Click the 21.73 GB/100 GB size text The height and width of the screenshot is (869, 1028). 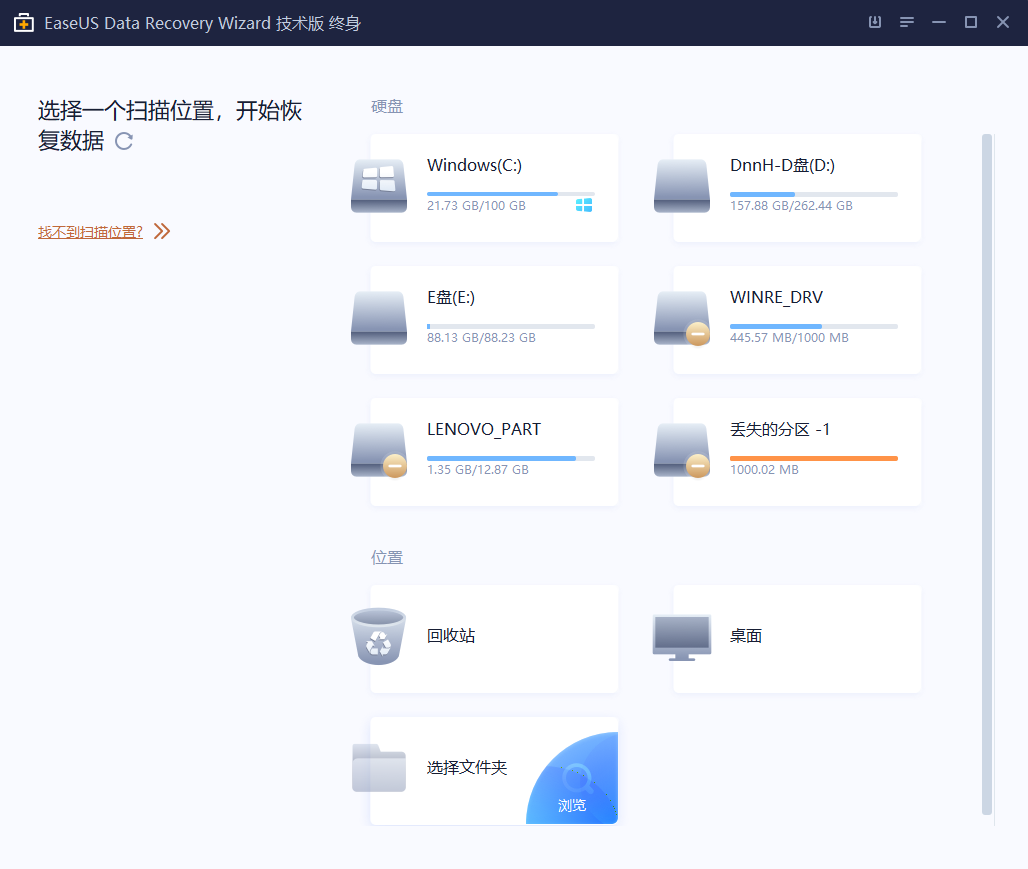pos(477,205)
